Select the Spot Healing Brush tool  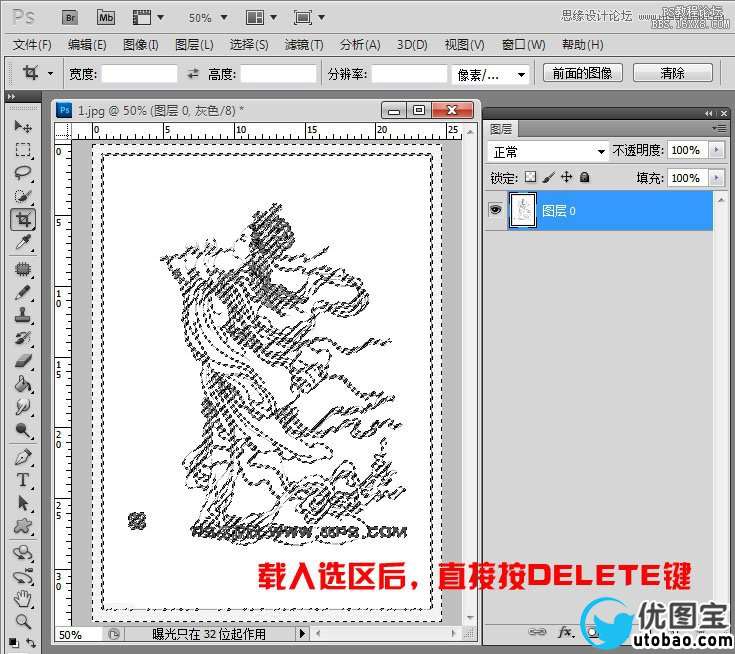22,270
